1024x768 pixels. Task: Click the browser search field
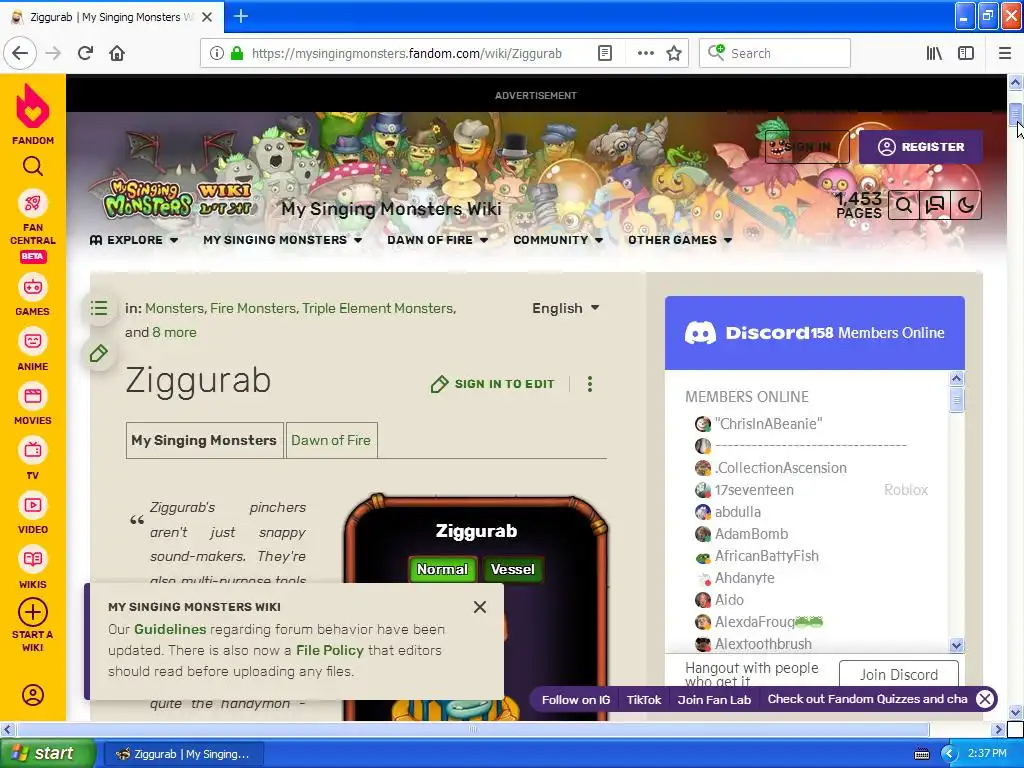coord(775,54)
